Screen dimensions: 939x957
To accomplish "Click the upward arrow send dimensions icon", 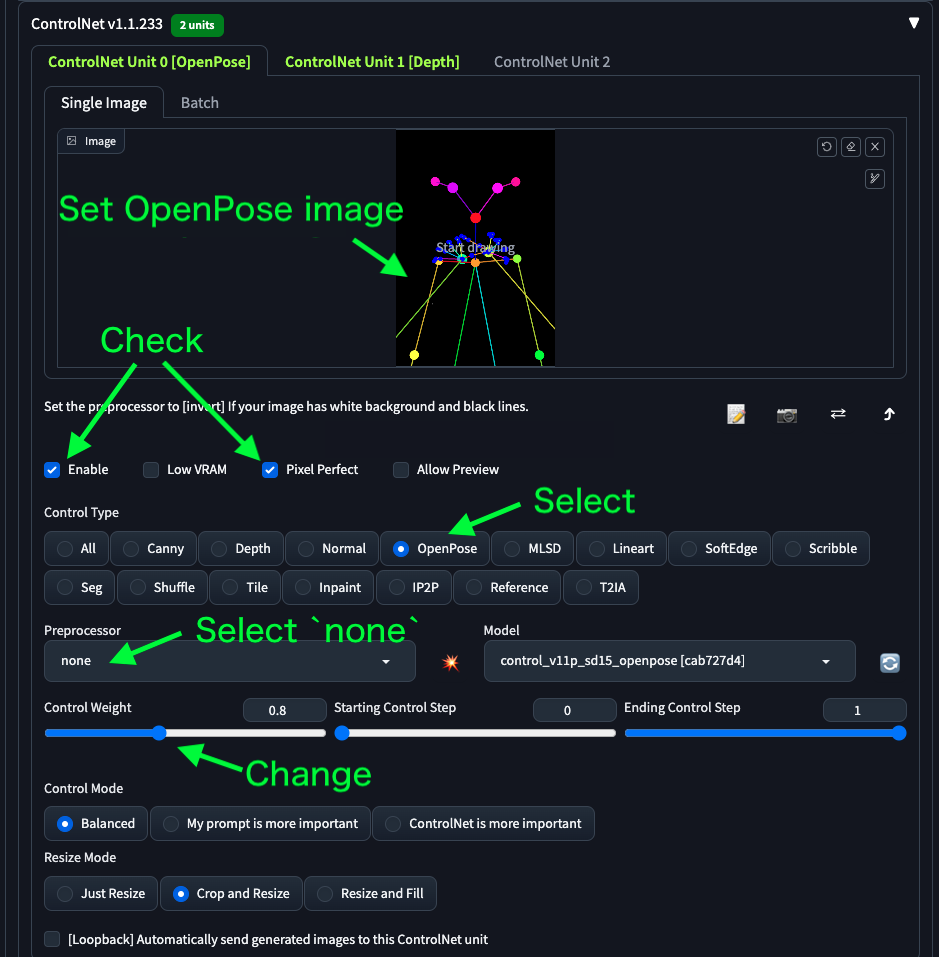I will click(x=889, y=414).
